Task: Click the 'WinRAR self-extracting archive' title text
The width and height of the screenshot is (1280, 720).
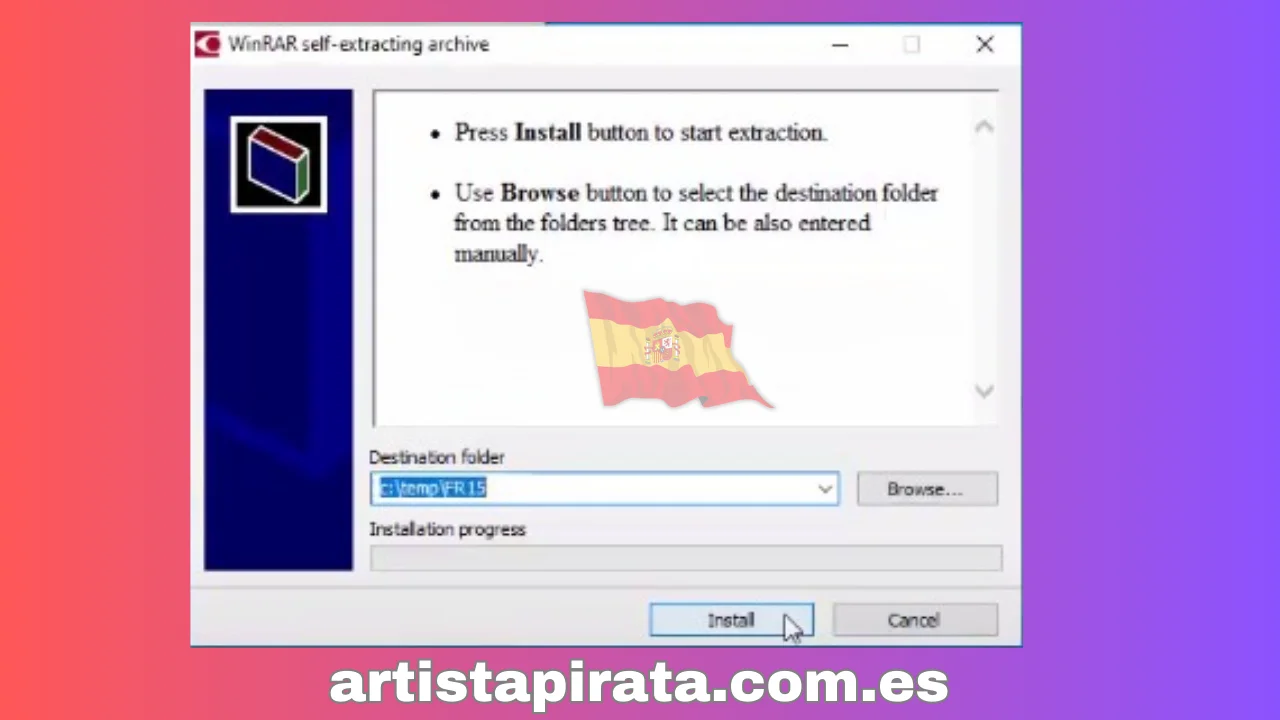Action: [x=359, y=44]
